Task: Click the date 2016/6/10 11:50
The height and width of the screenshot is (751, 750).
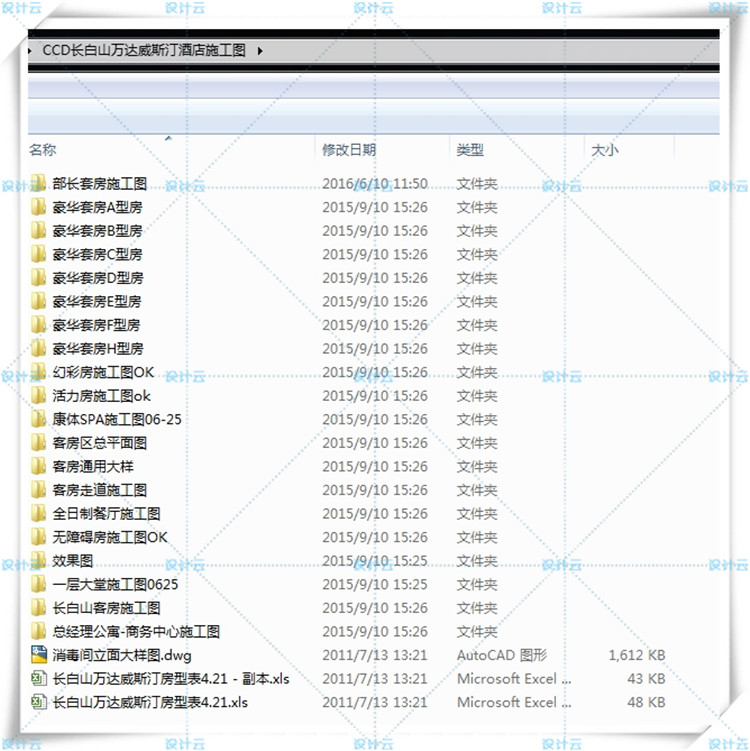Action: [375, 183]
